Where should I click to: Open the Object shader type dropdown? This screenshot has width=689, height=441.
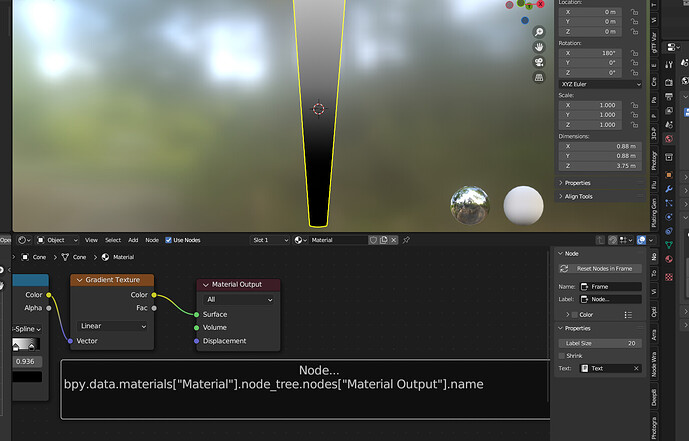[57, 240]
